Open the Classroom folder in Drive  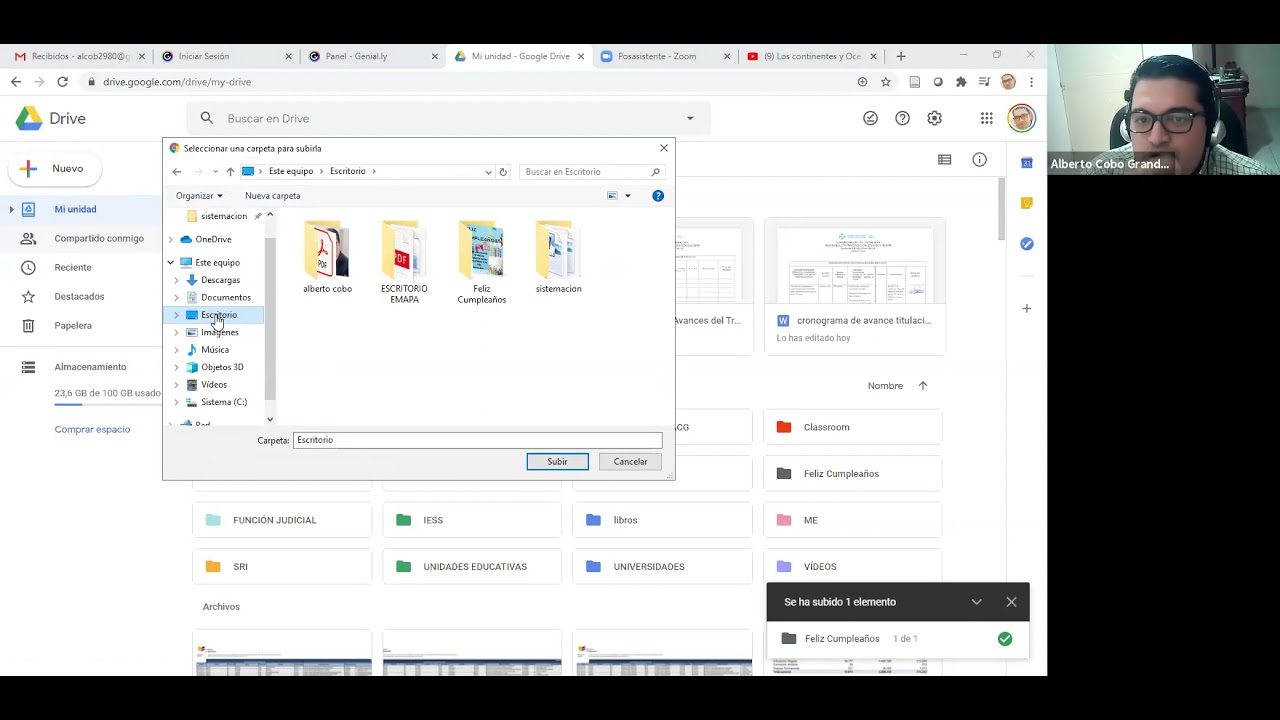click(852, 427)
